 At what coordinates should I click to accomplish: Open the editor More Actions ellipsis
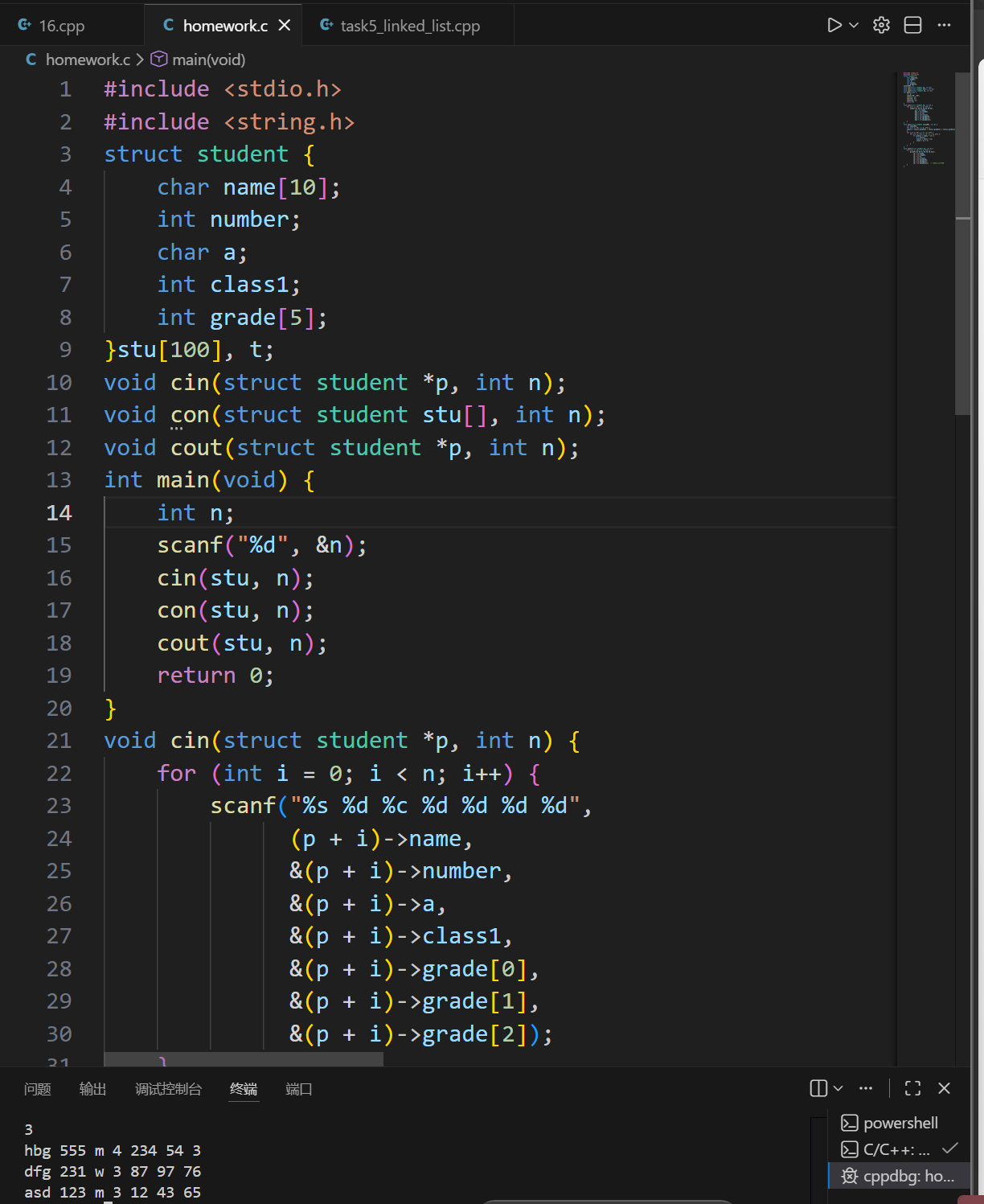pyautogui.click(x=945, y=26)
